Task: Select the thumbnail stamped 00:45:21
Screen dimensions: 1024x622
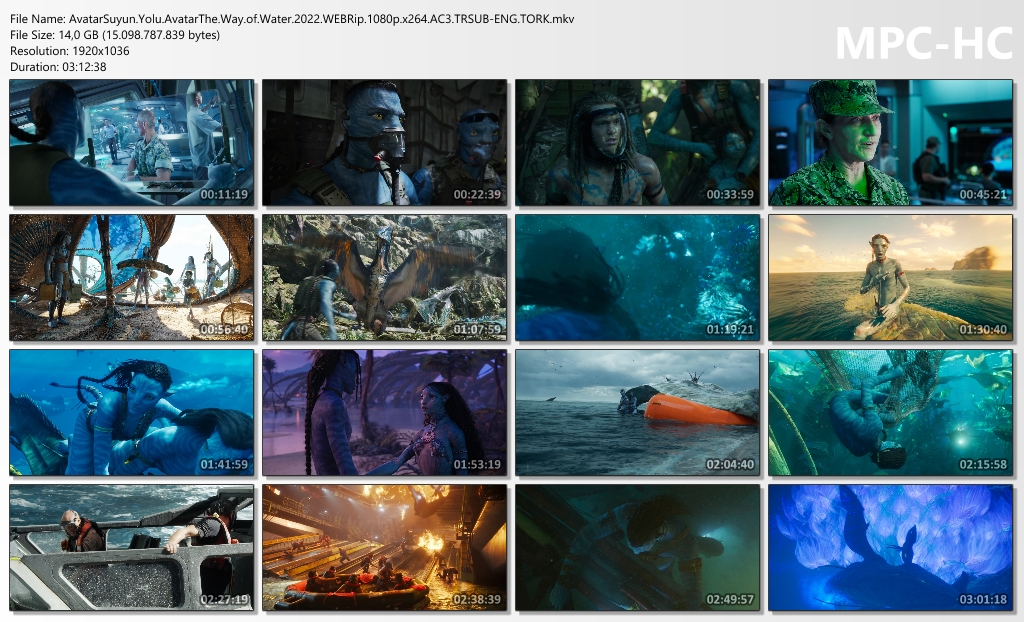Action: click(x=890, y=142)
